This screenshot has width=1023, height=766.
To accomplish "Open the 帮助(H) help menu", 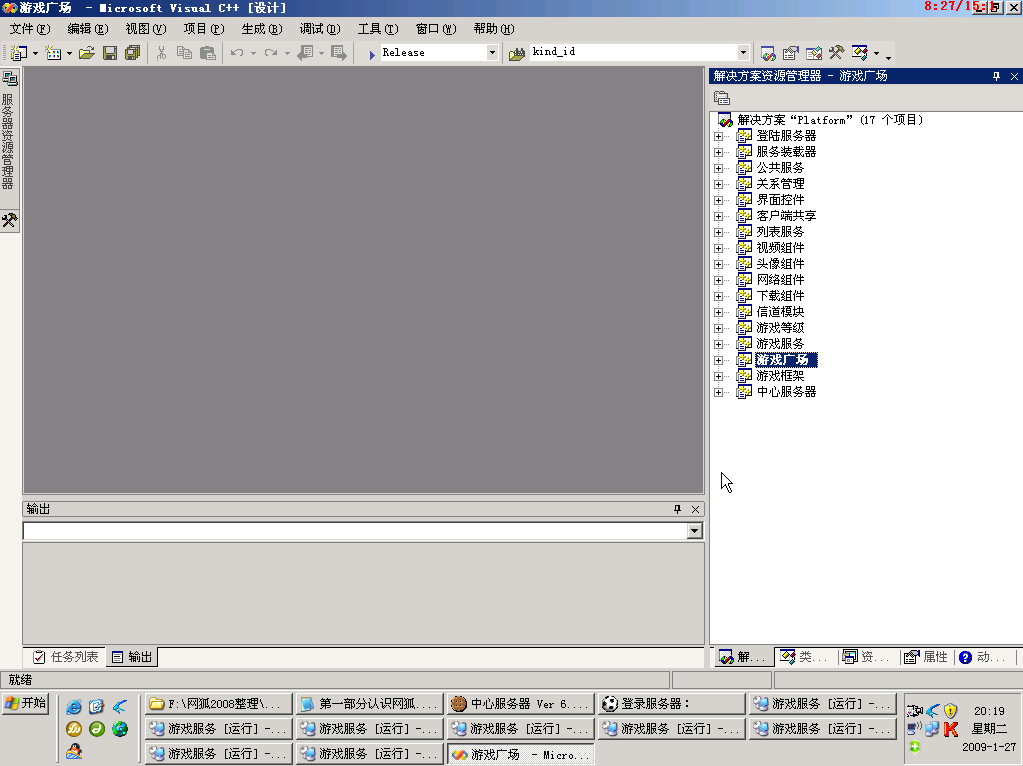I will pos(494,29).
